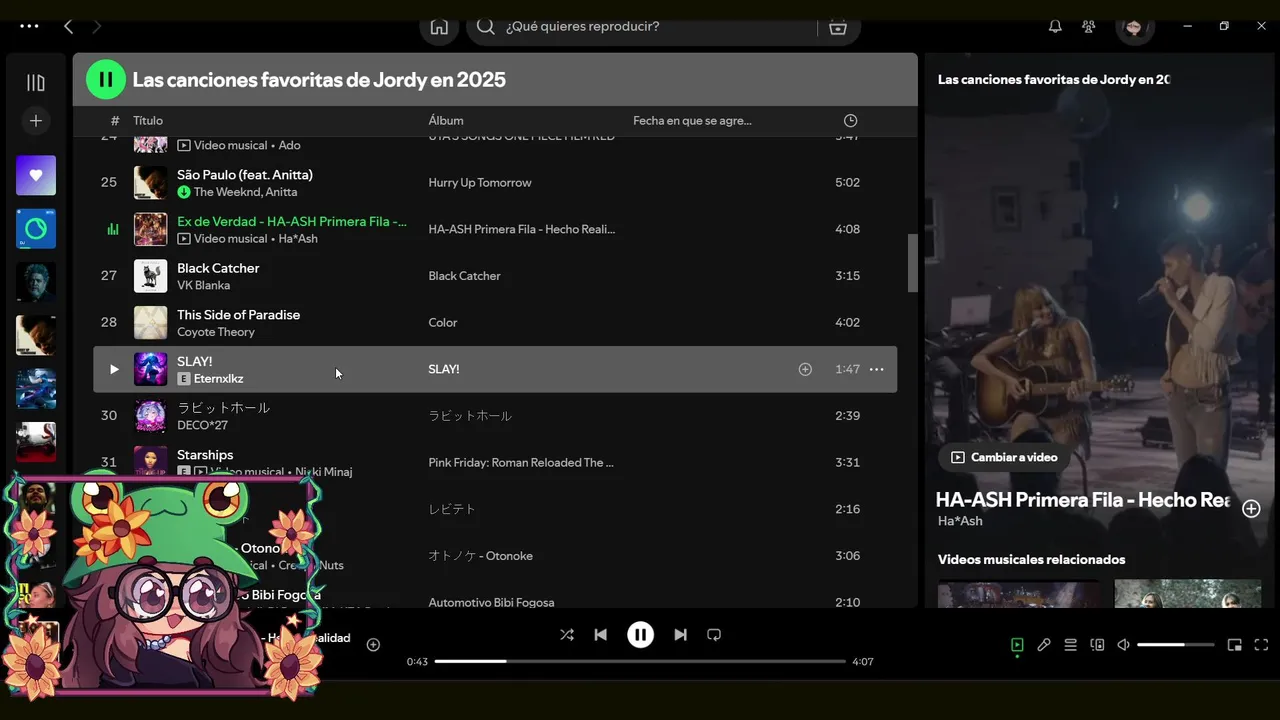
Task: Open the second related music video thumbnail
Action: click(x=1188, y=593)
